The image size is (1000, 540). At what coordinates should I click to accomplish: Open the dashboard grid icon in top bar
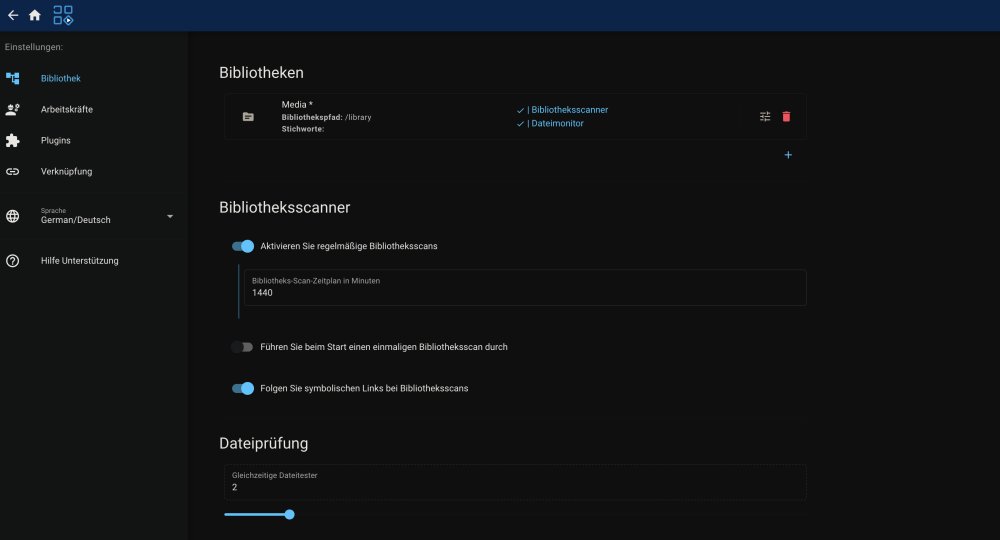click(62, 15)
